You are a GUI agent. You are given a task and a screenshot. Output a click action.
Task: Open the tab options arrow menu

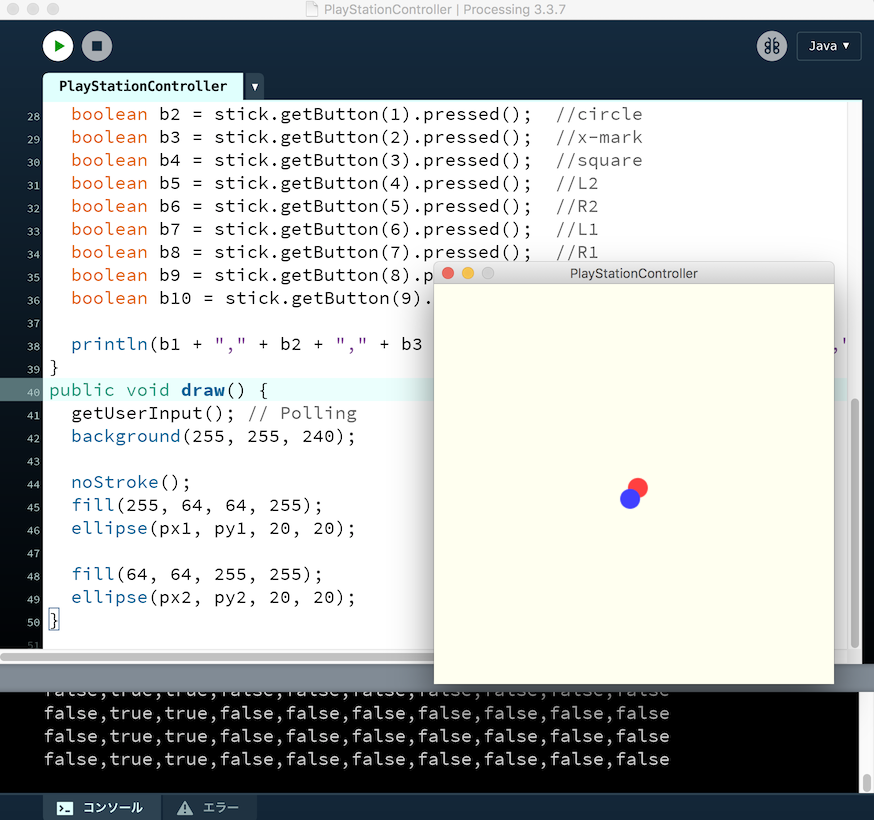pyautogui.click(x=255, y=86)
